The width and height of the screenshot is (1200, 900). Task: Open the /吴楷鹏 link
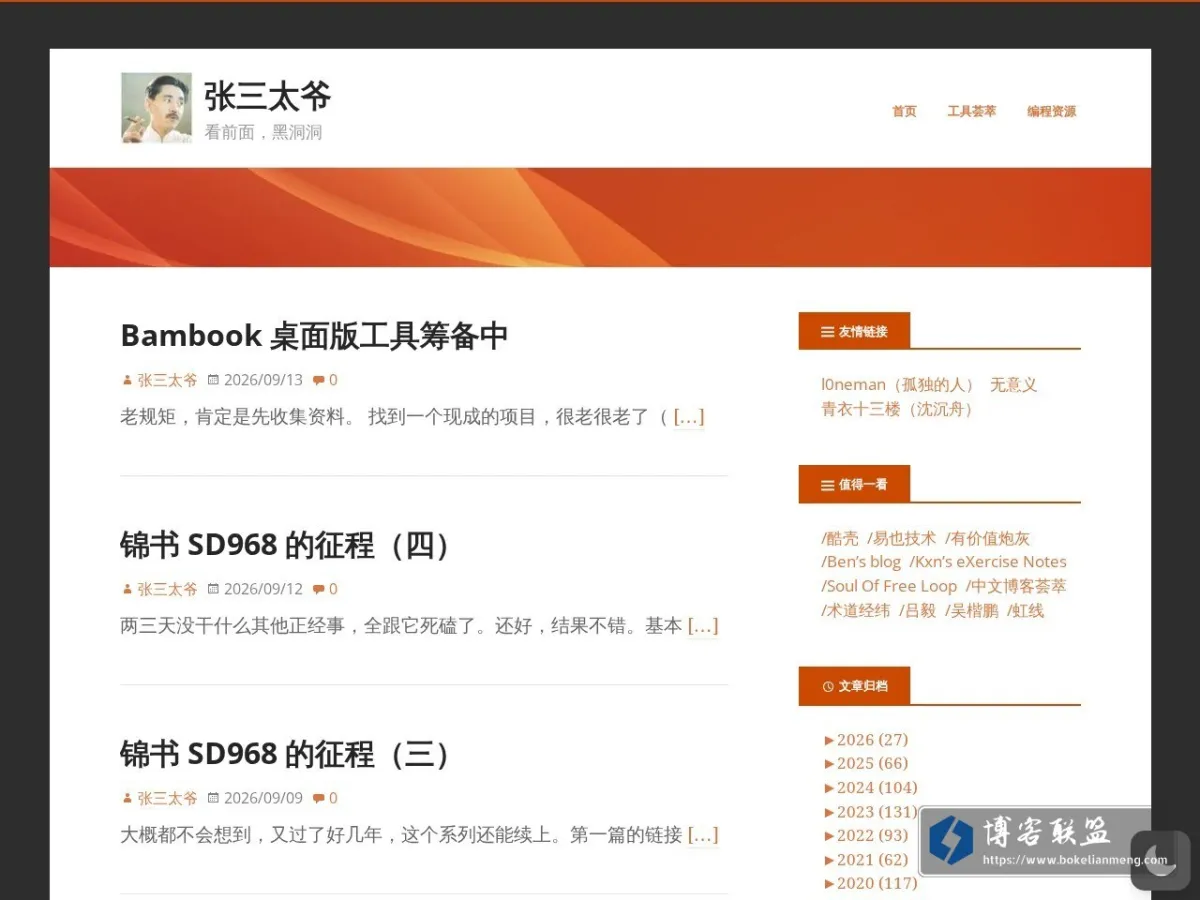(x=972, y=610)
